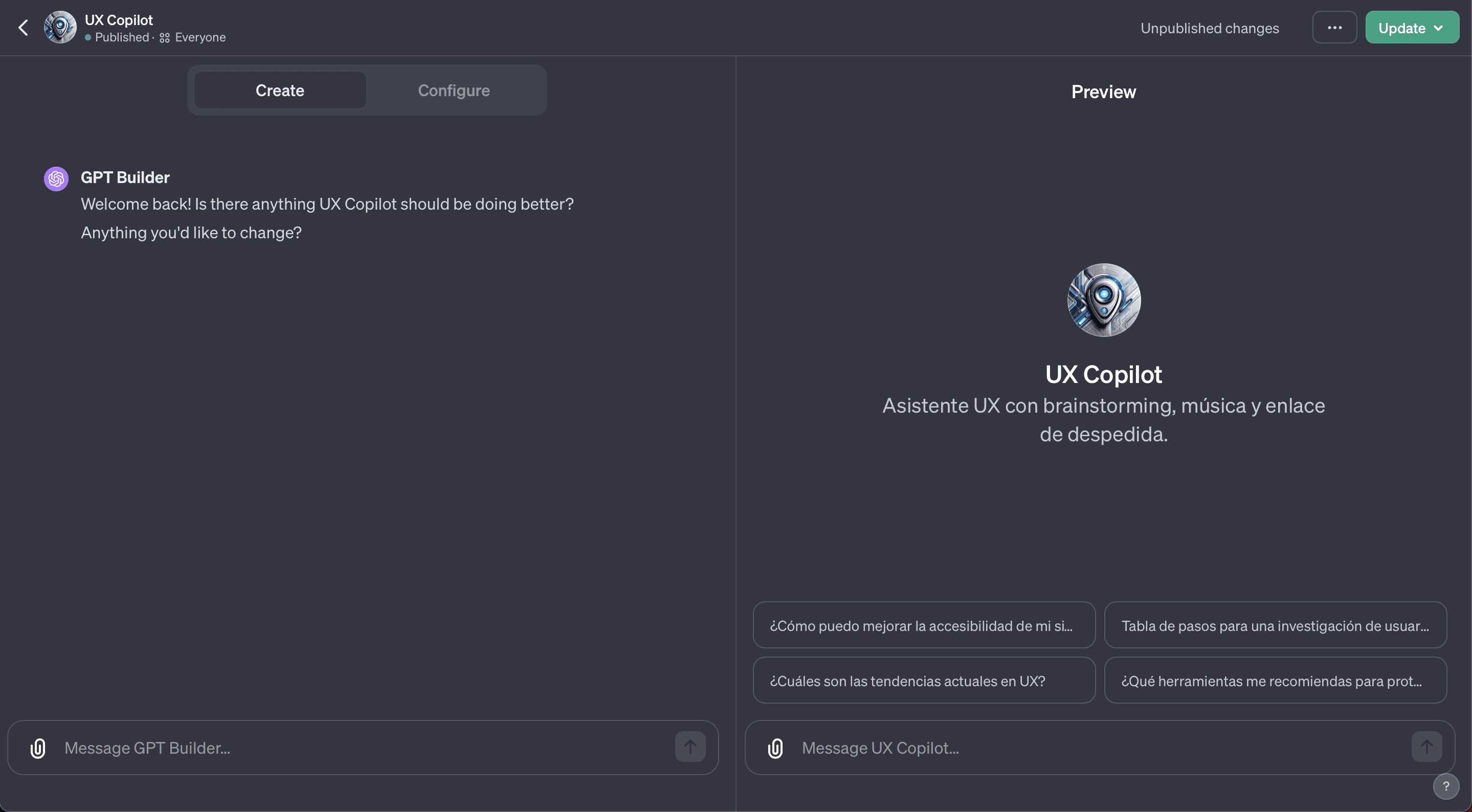1472x812 pixels.
Task: Select suggestion about mejorar la accesibilidad
Action: point(923,625)
